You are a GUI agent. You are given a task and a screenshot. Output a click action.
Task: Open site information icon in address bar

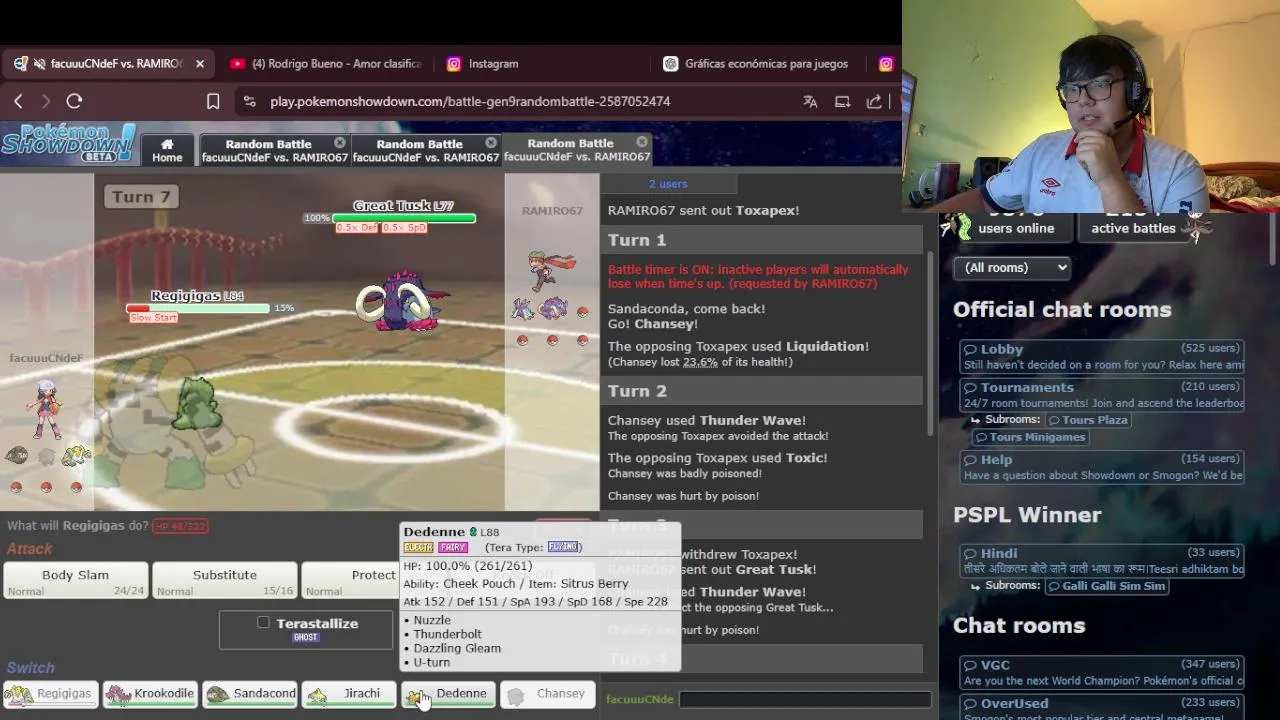click(x=249, y=101)
